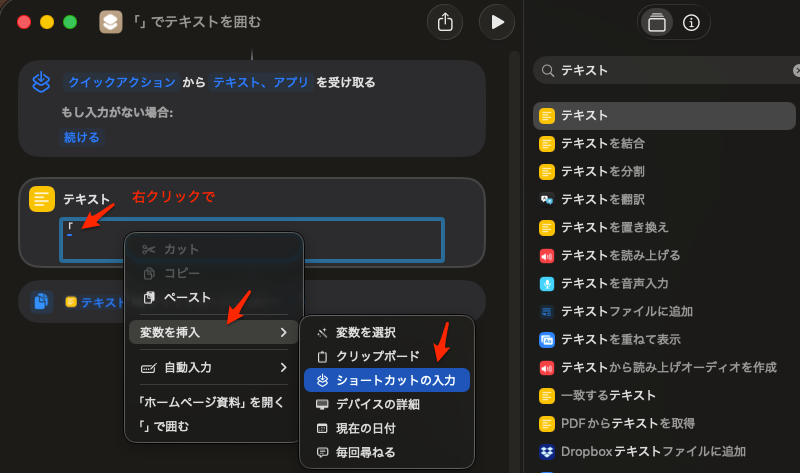Click the calendar icon beside 現在の日付
The width and height of the screenshot is (800, 473).
coord(322,429)
